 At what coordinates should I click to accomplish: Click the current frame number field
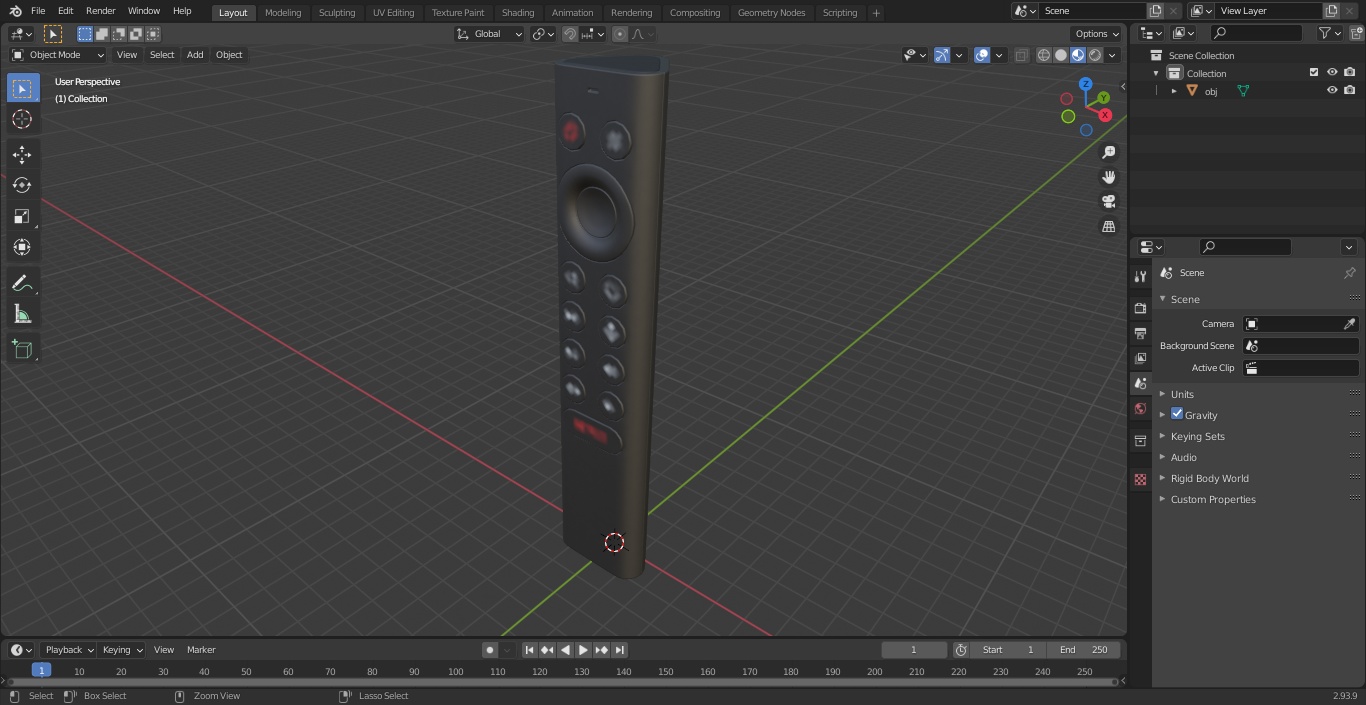click(913, 650)
